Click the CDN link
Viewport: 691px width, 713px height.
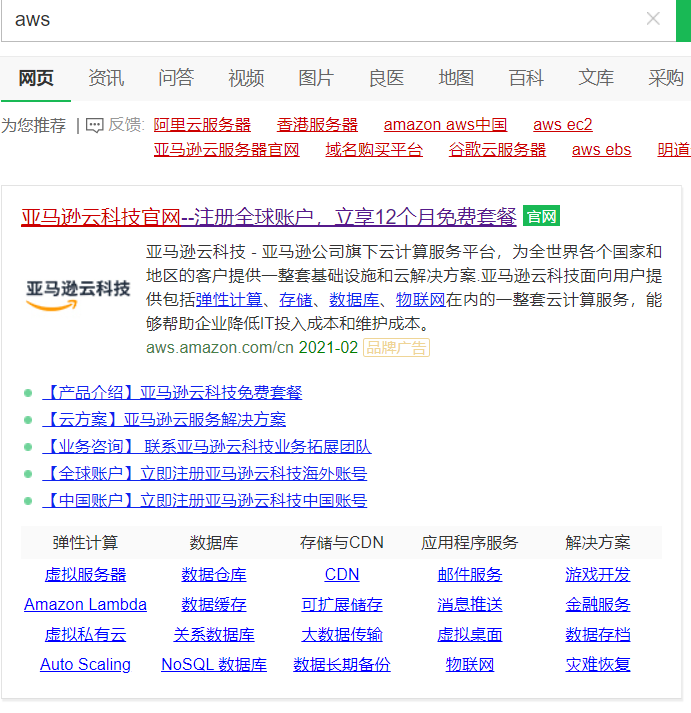pos(342,575)
